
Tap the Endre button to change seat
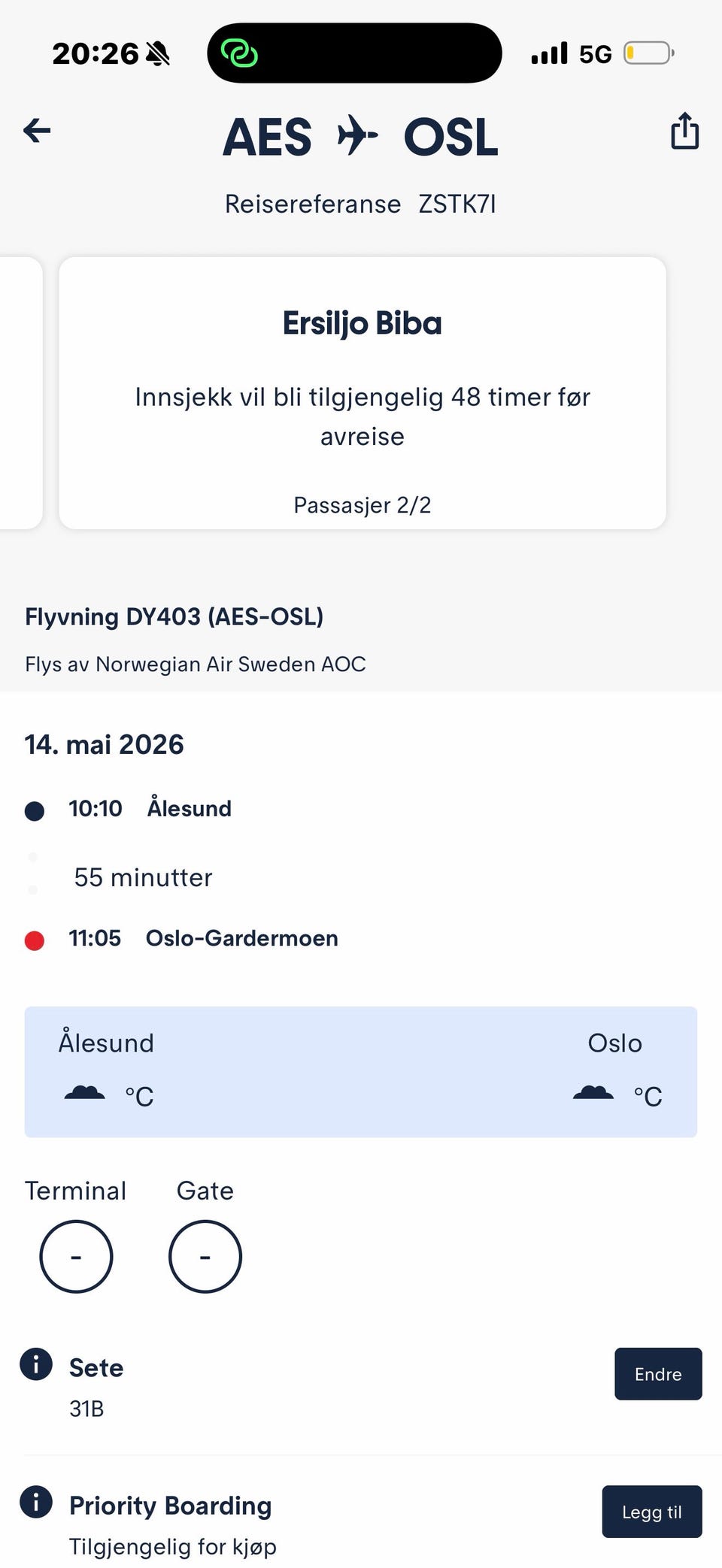tap(657, 1374)
